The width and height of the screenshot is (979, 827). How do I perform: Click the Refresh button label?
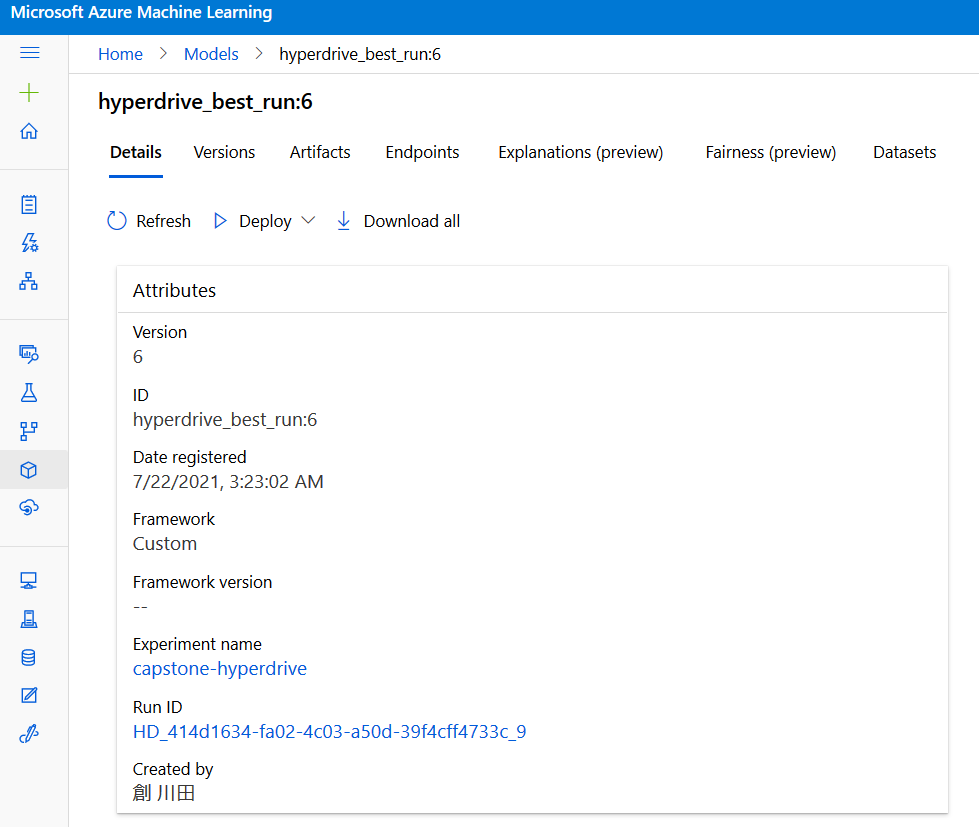(x=164, y=221)
